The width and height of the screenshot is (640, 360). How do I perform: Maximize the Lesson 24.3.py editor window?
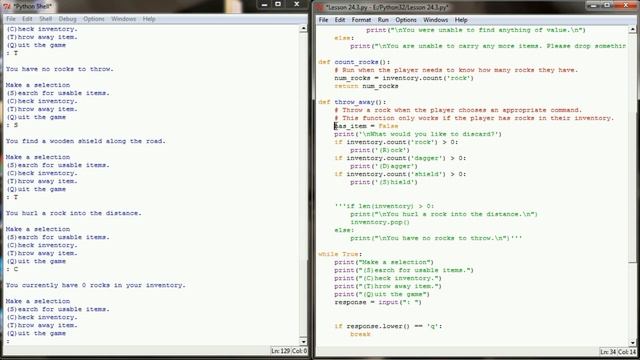coord(607,5)
